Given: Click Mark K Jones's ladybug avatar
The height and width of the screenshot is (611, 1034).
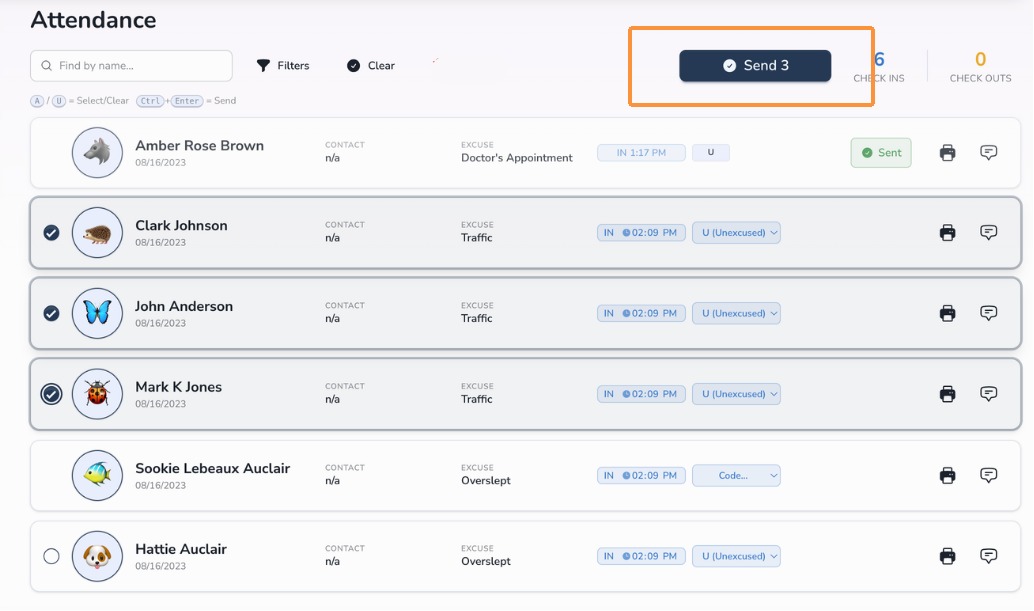Looking at the screenshot, I should (x=97, y=394).
